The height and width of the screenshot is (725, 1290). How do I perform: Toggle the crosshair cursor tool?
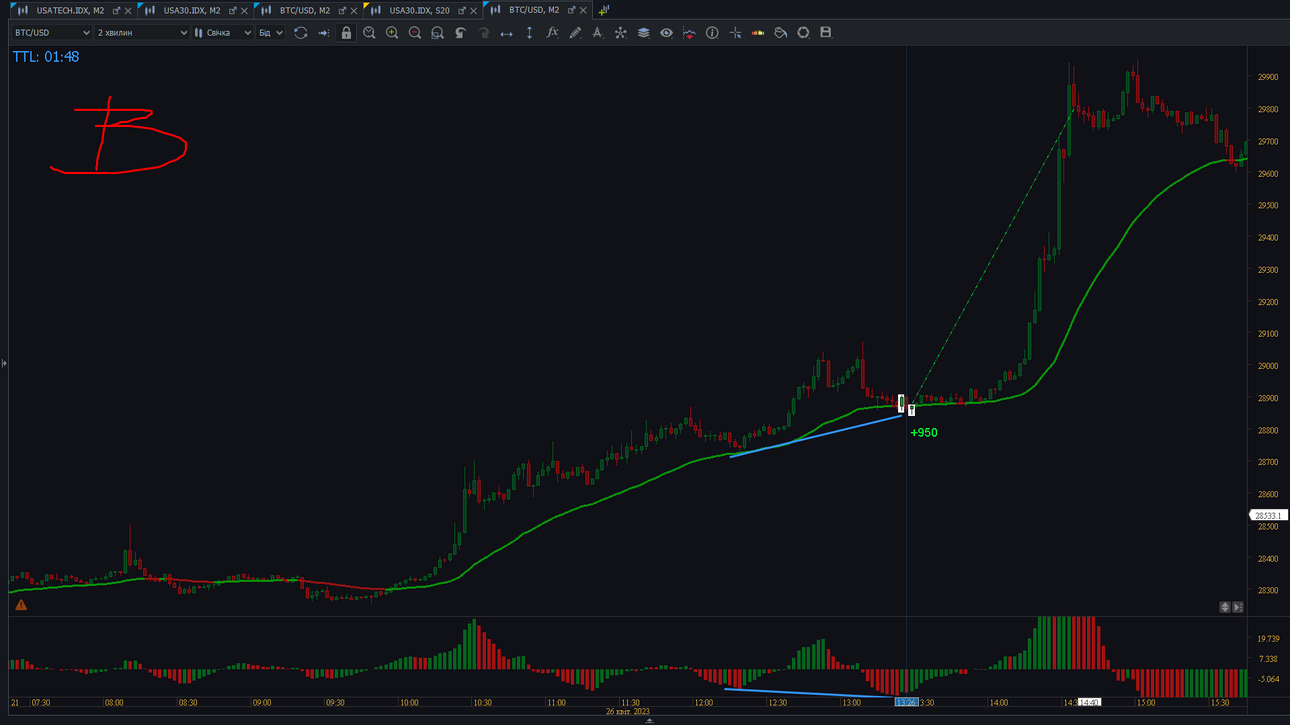[735, 33]
